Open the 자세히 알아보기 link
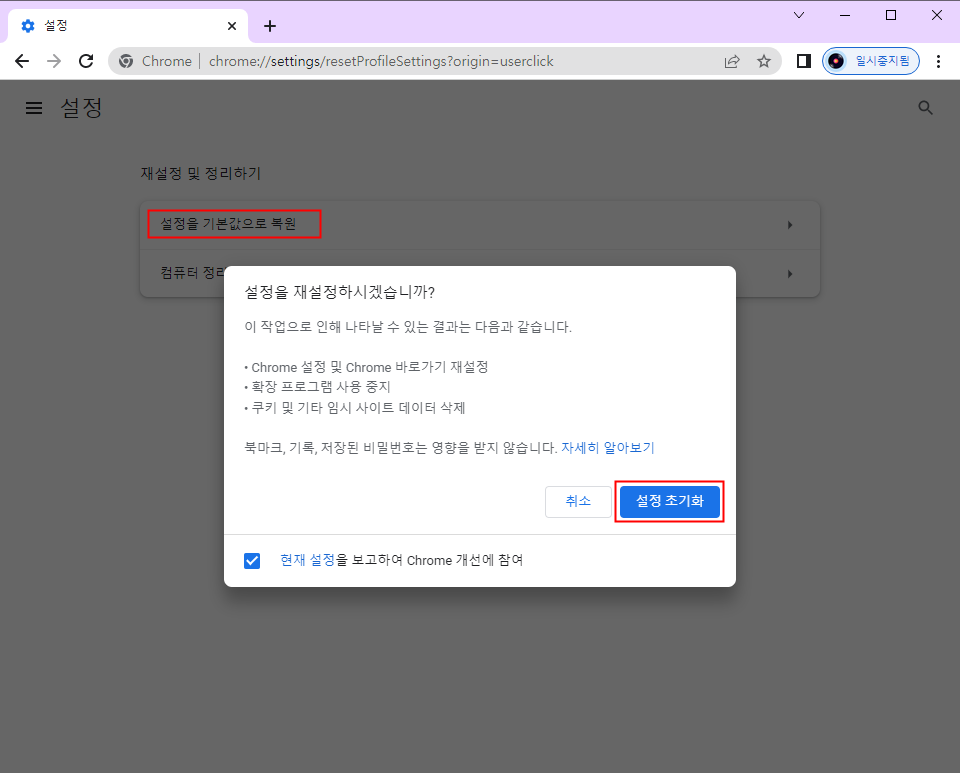Viewport: 960px width, 773px height. [607, 447]
